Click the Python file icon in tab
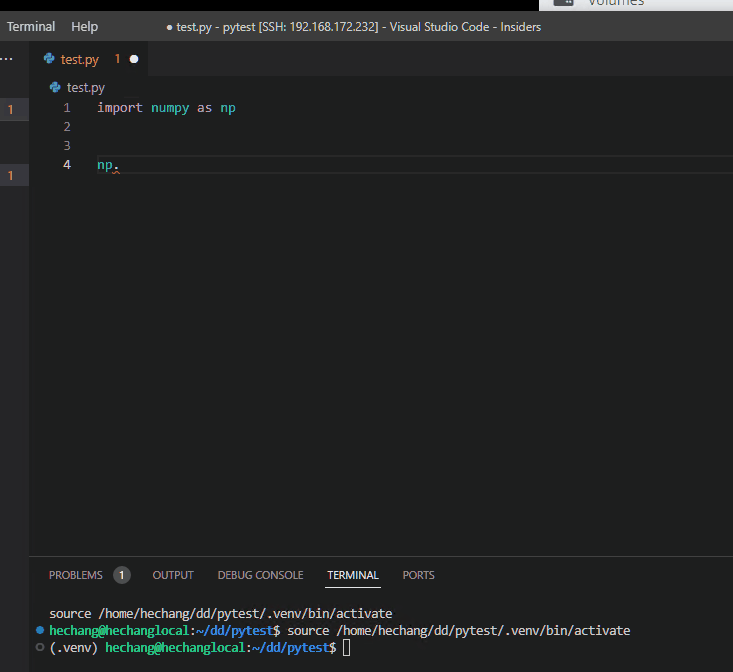 coord(49,58)
